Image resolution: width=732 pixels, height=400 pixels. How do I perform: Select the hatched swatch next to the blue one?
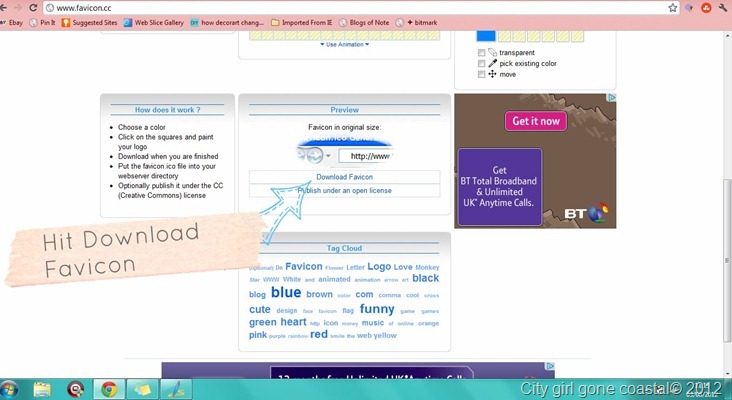point(505,36)
